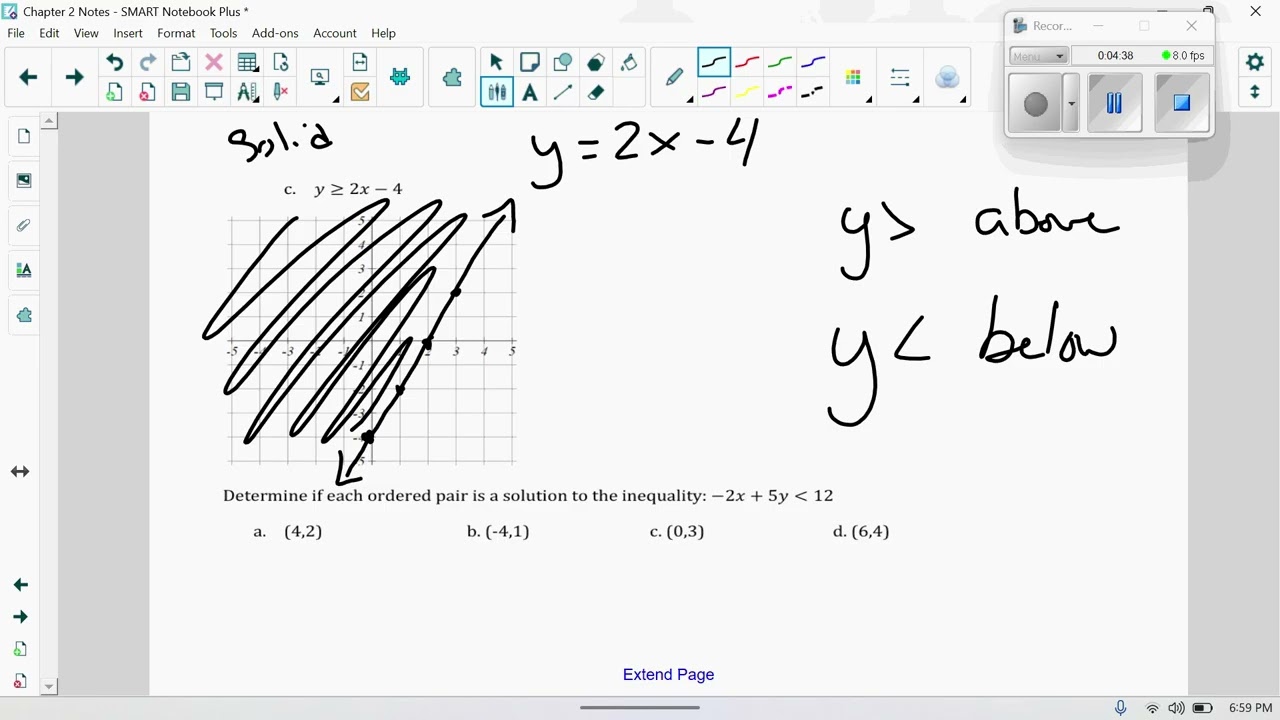Open the Properties sidebar tab
This screenshot has height=720, width=1280.
(24, 270)
